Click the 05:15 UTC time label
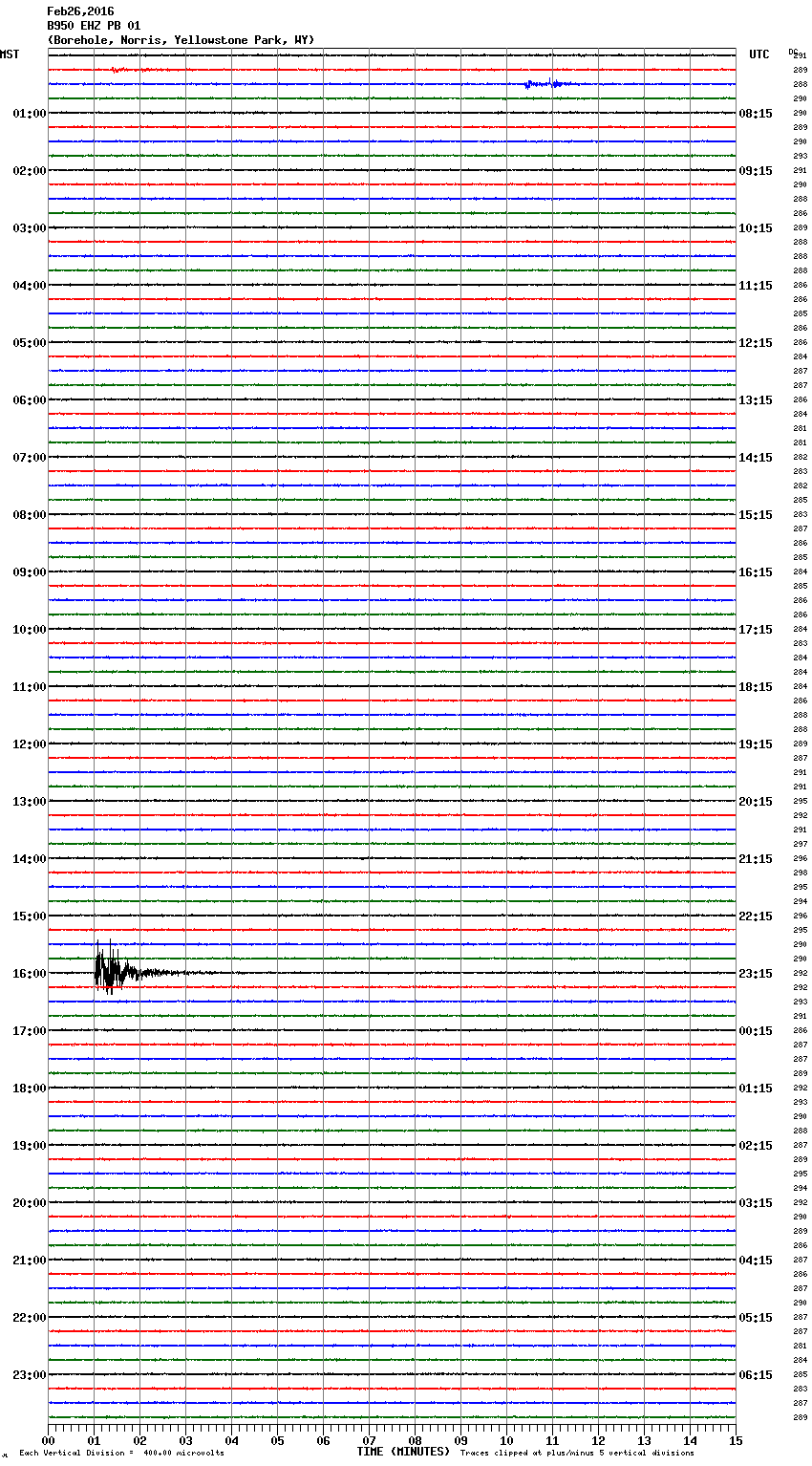Viewport: 812px width, 1466px height. click(756, 1318)
